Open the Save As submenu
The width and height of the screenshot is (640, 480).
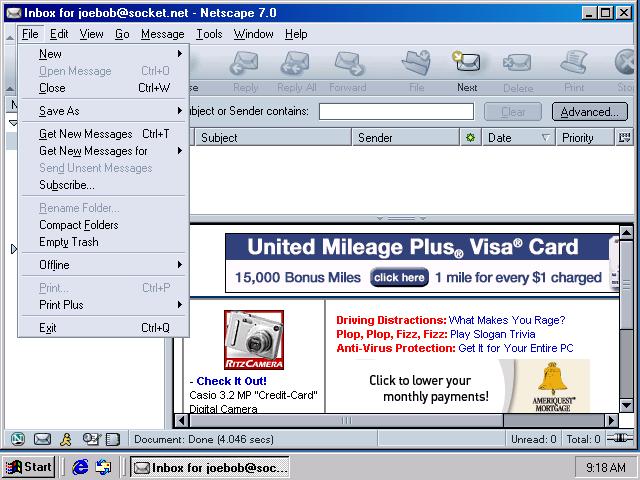pyautogui.click(x=104, y=111)
